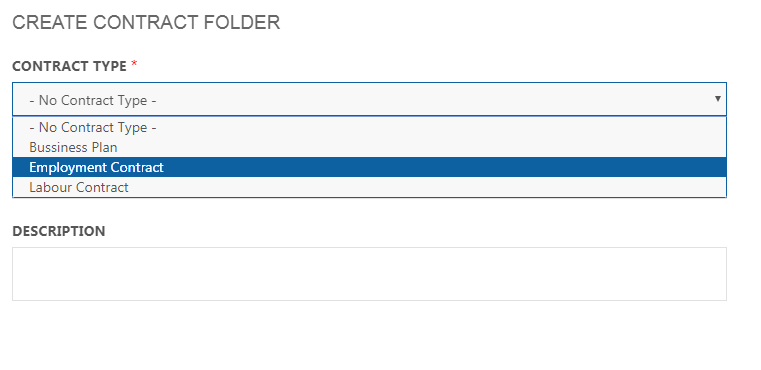
Task: Click the highlighted Employment Contract row
Action: pos(369,167)
